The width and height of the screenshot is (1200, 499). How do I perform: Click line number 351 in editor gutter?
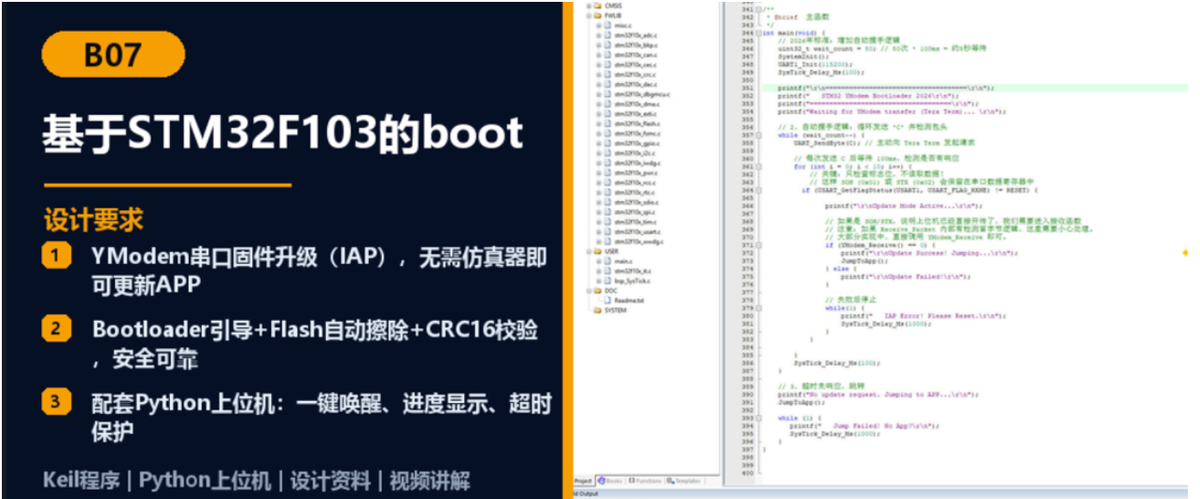pyautogui.click(x=746, y=88)
